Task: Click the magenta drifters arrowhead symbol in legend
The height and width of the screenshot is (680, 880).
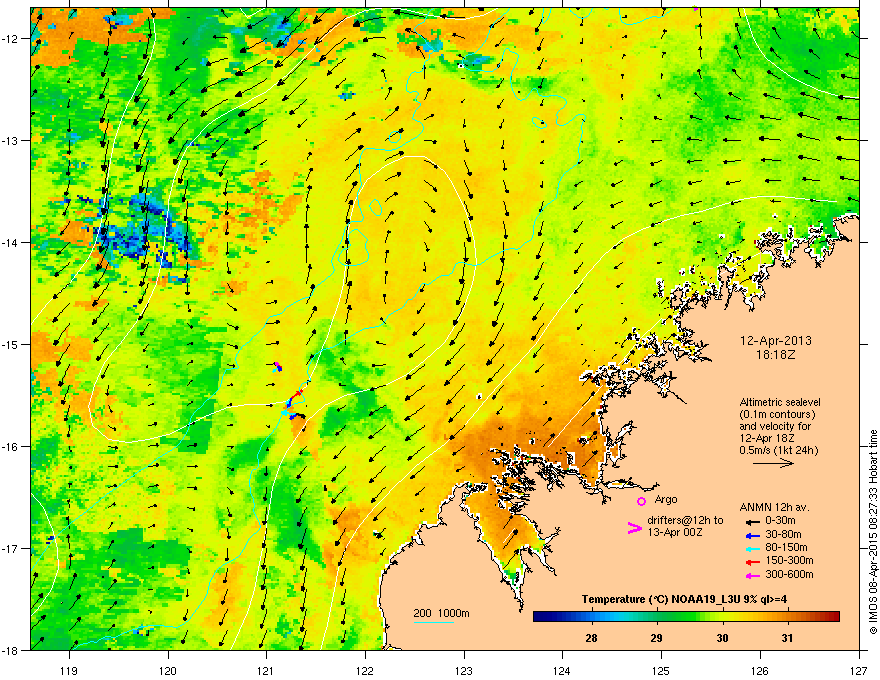Action: (x=634, y=528)
